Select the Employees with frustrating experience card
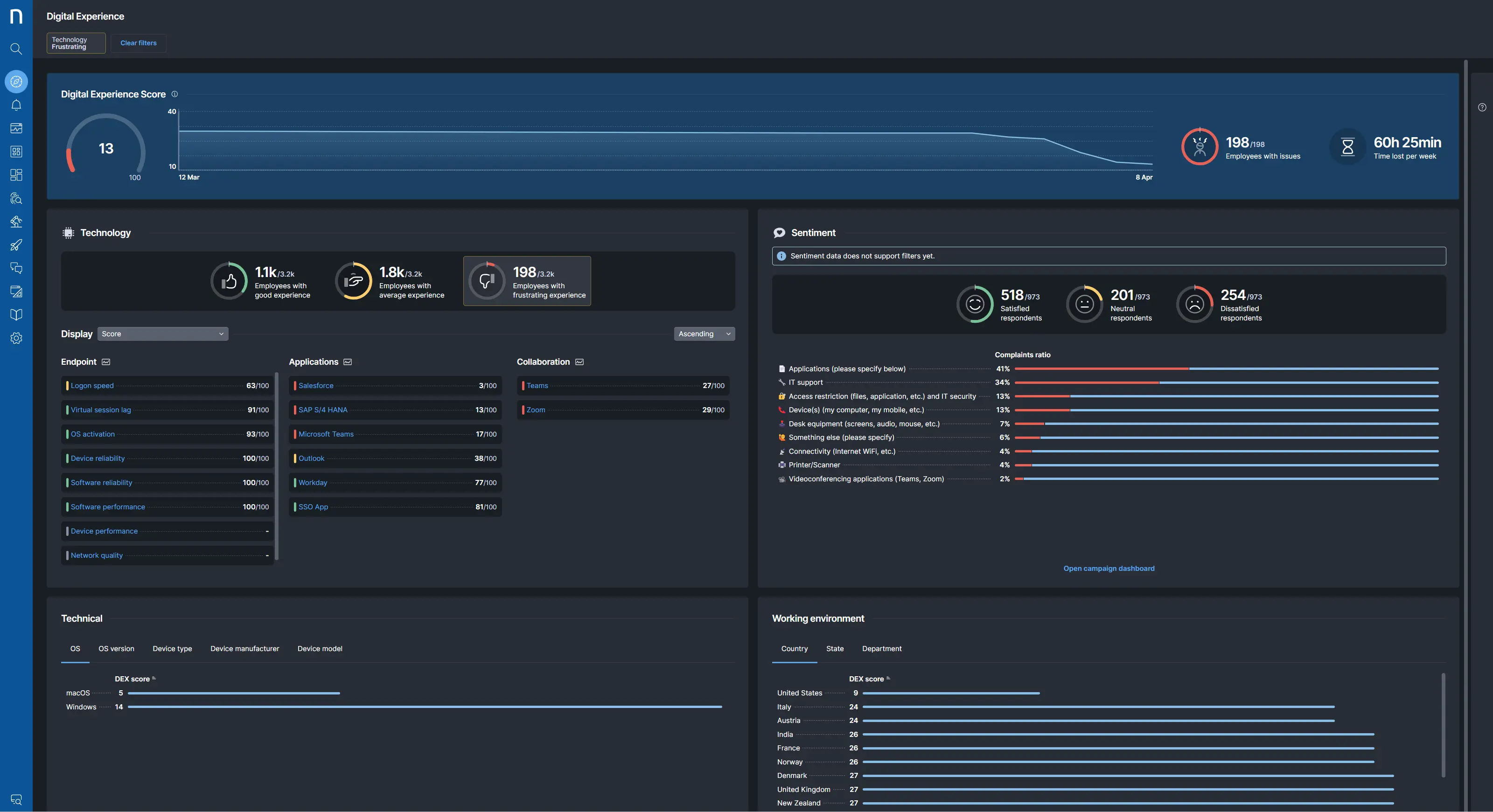 pos(527,281)
